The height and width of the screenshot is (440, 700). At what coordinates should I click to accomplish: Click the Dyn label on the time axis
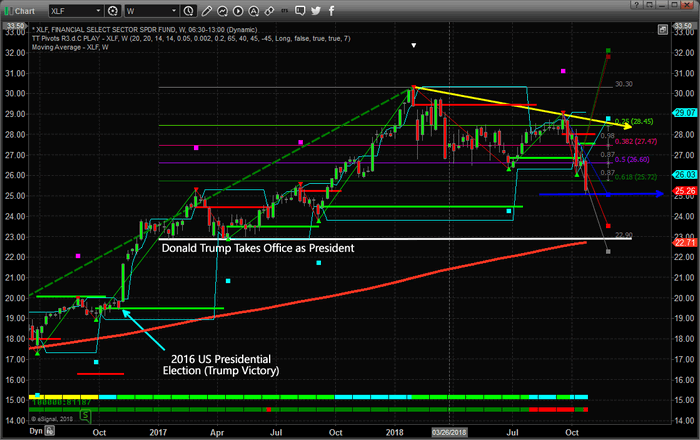point(36,431)
